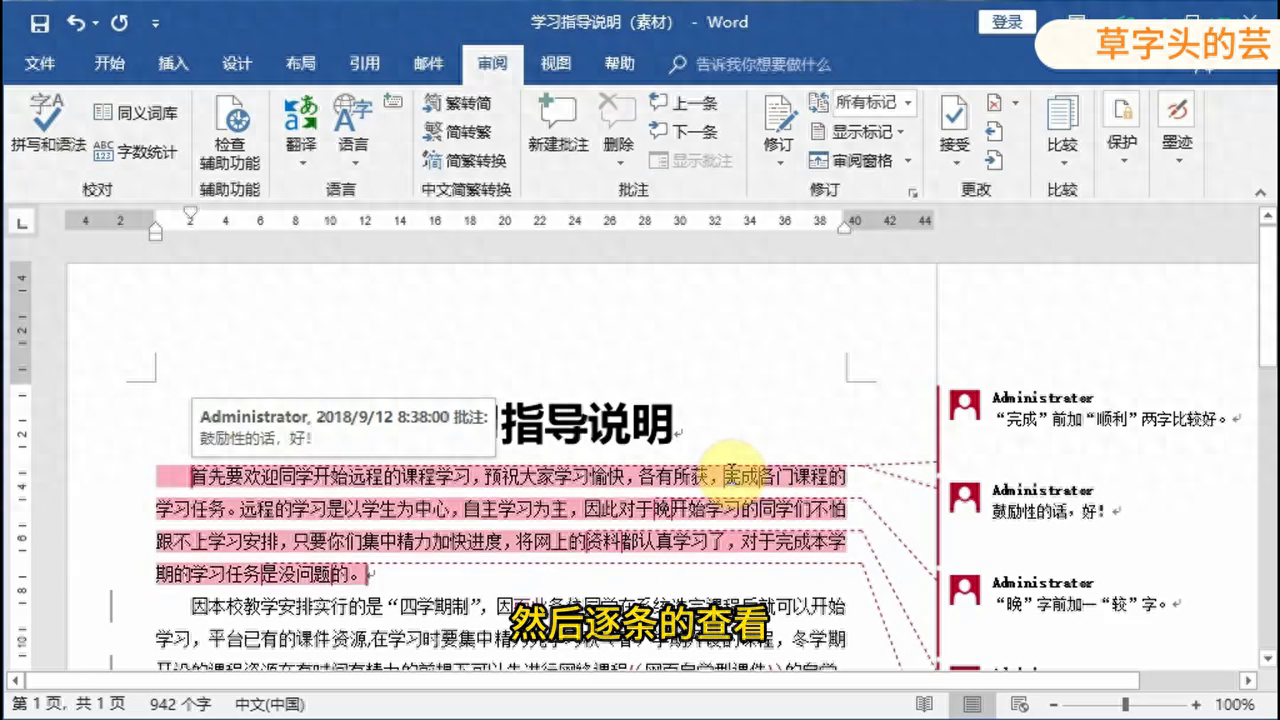This screenshot has height=720, width=1280.
Task: Click the 修订 group dialog launcher
Action: pyautogui.click(x=912, y=191)
